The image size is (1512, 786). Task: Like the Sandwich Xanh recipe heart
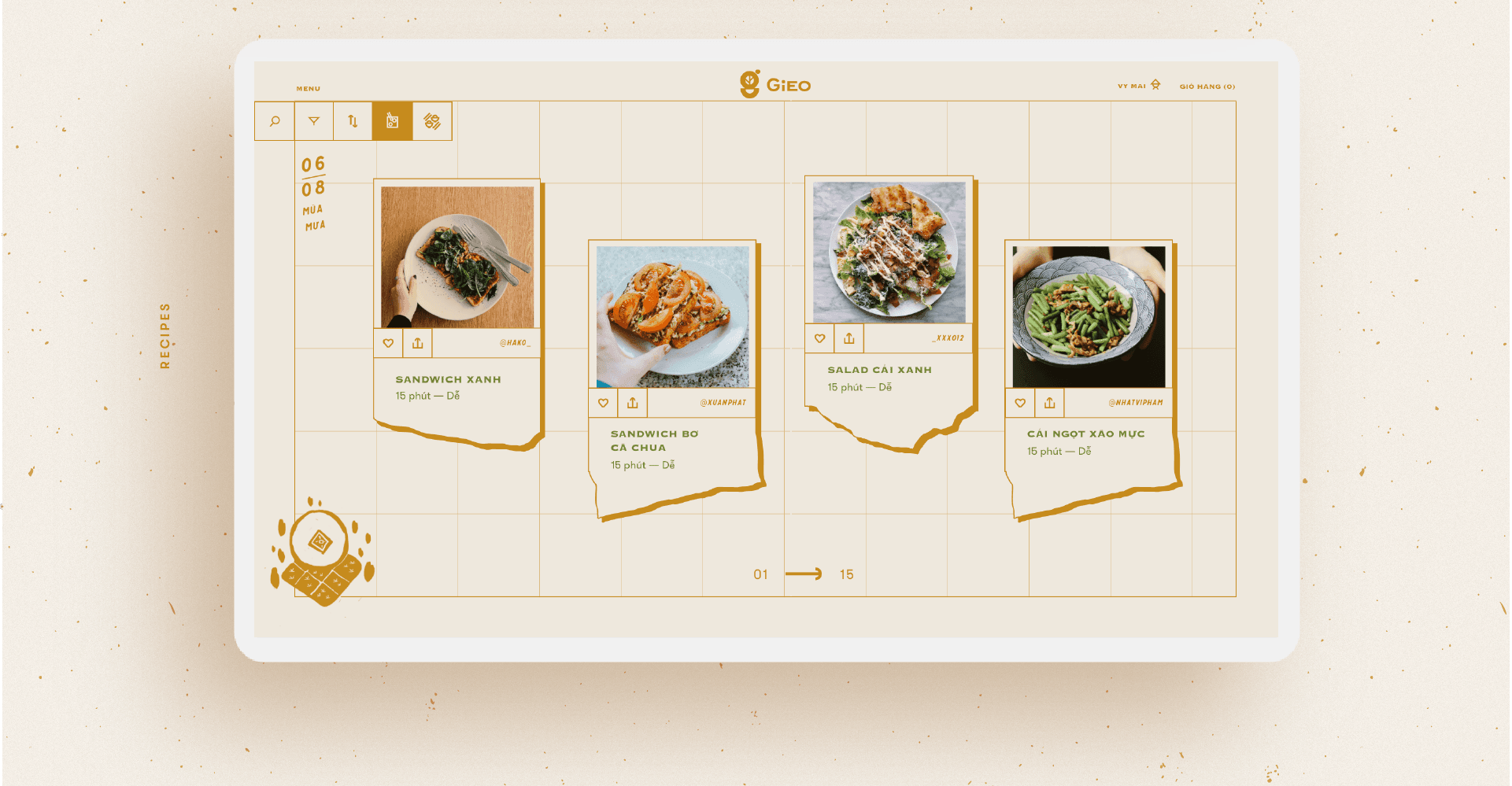388,343
